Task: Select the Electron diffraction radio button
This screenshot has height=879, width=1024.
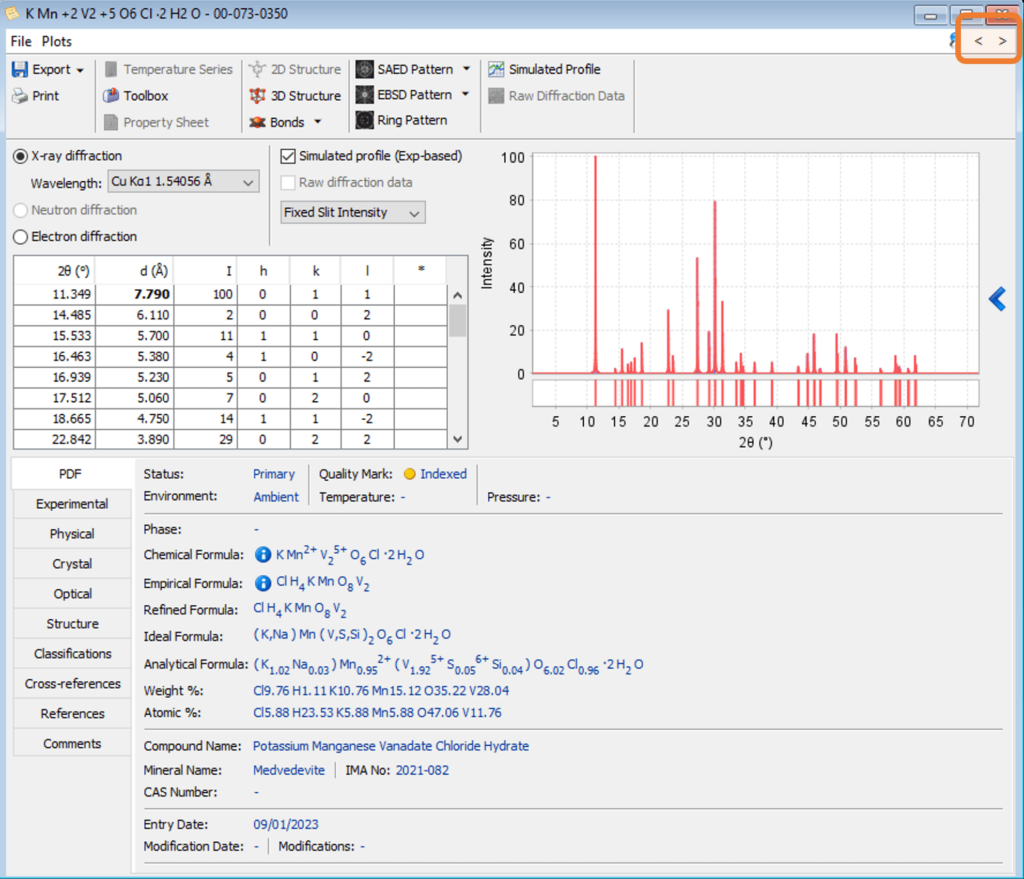Action: 21,236
